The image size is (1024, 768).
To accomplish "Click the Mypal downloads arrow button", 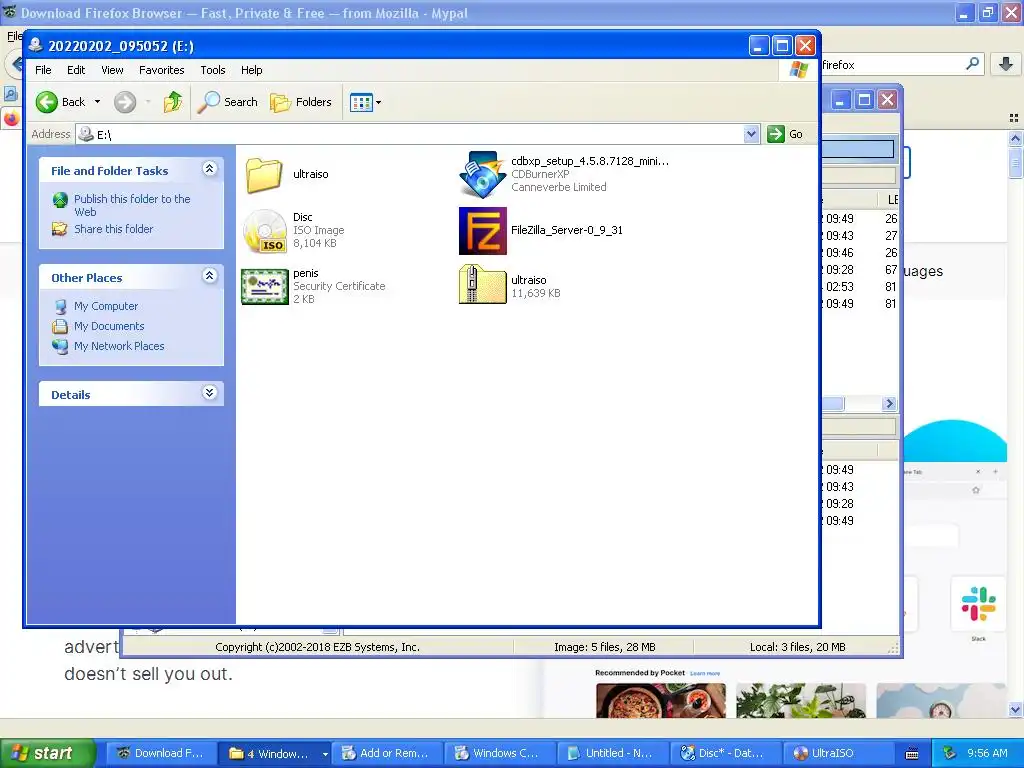I will tap(1006, 64).
